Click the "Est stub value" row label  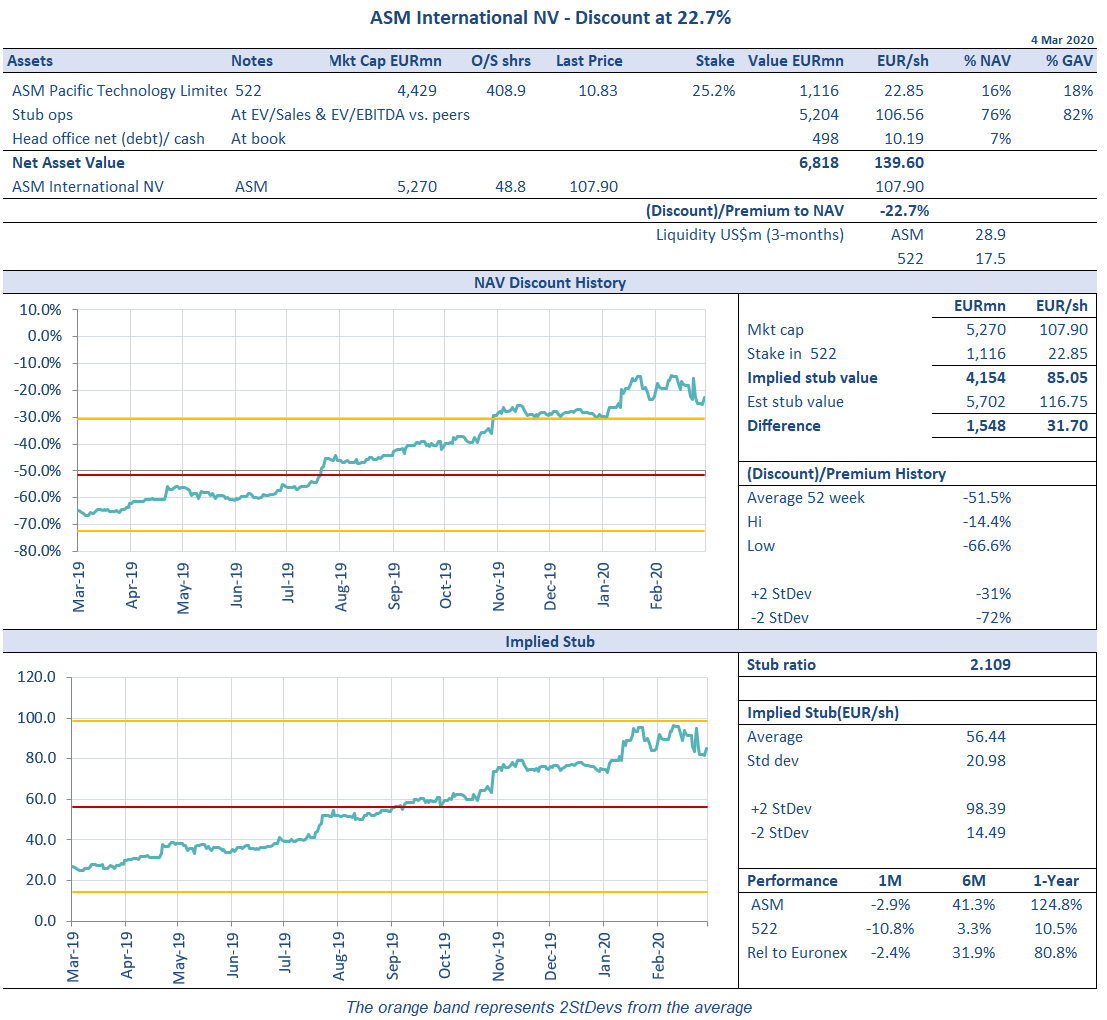tap(795, 402)
